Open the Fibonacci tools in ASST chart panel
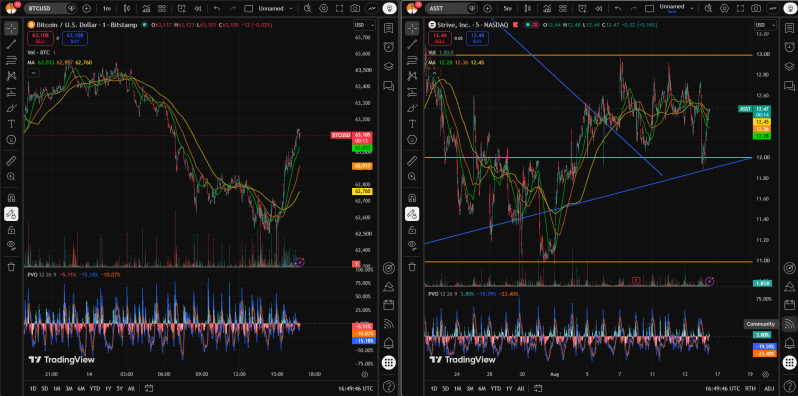798x396 pixels. [412, 60]
